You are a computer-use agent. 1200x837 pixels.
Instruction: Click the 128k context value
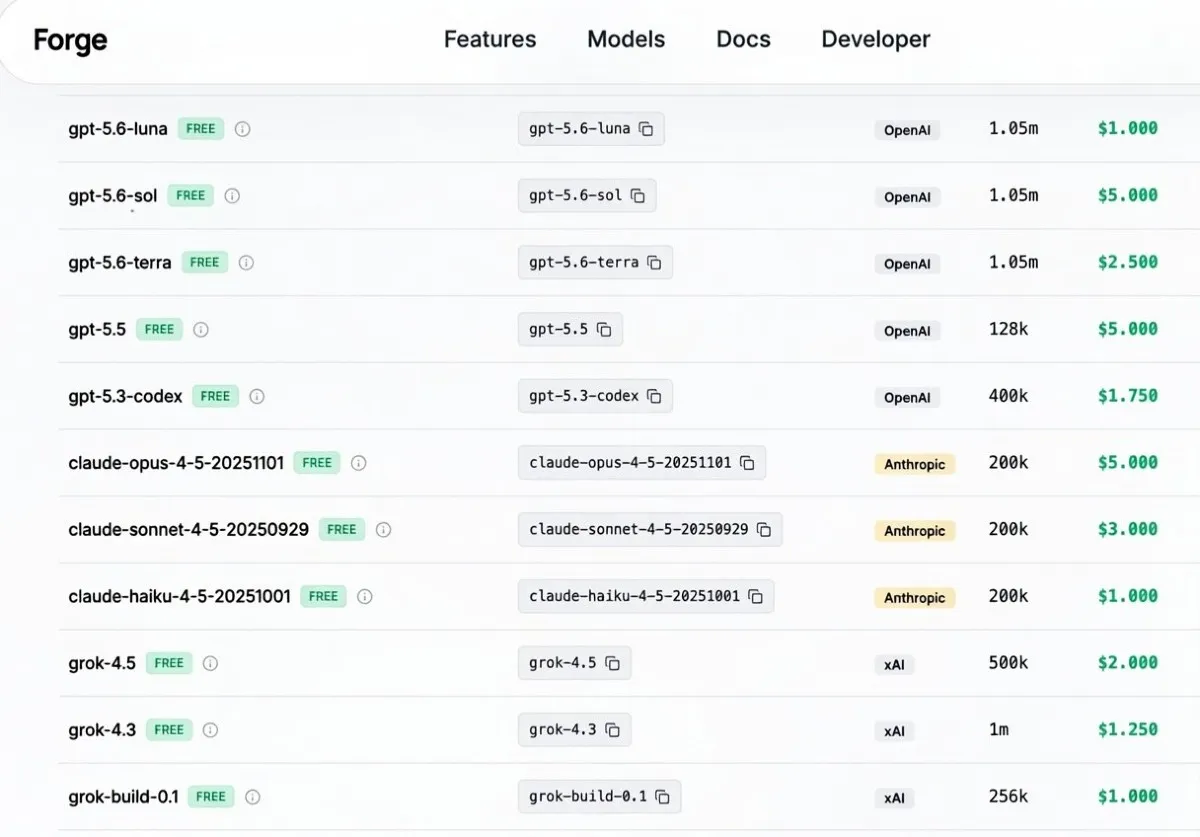click(1008, 329)
